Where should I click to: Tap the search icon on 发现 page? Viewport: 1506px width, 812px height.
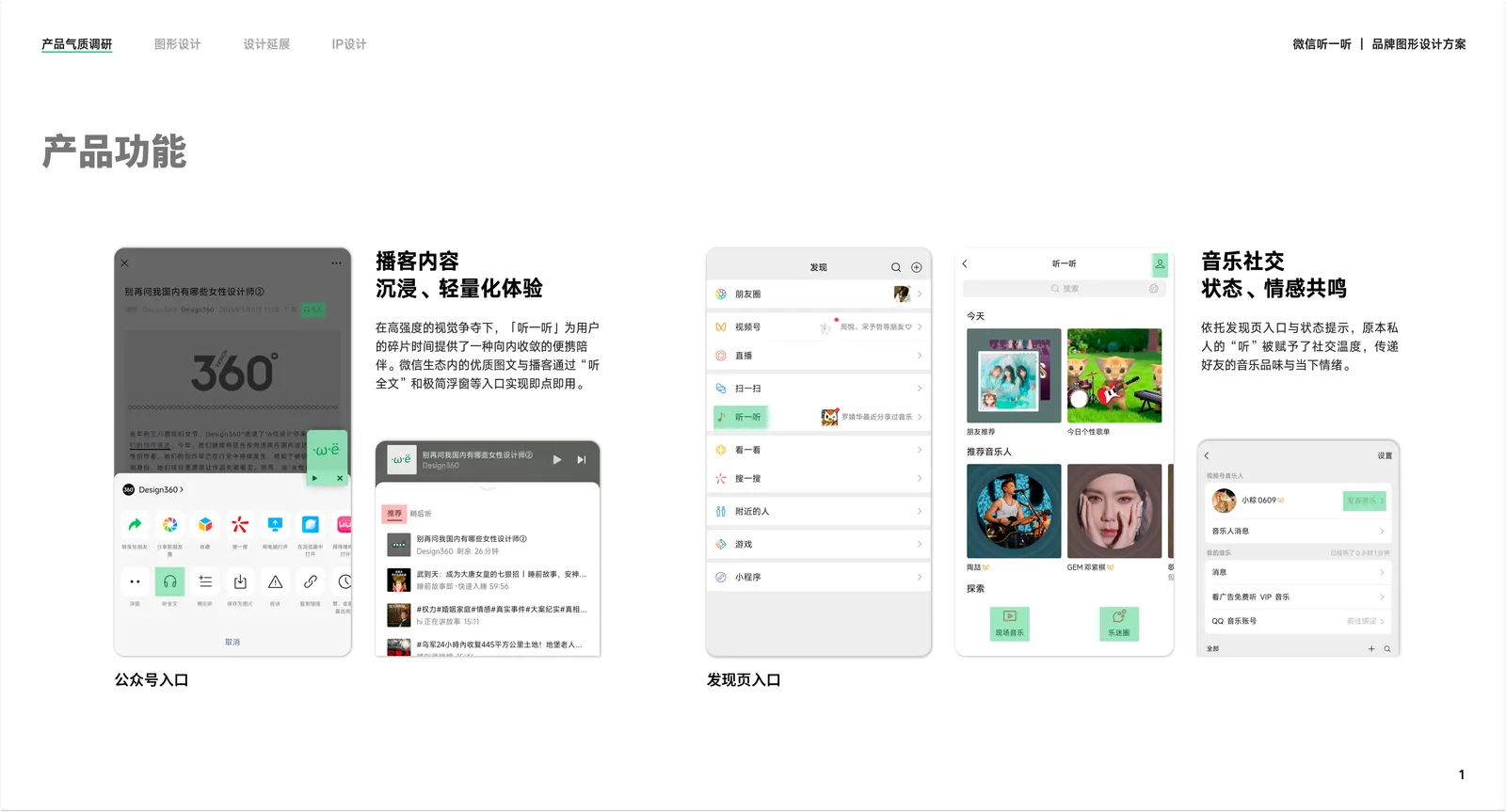[x=896, y=267]
